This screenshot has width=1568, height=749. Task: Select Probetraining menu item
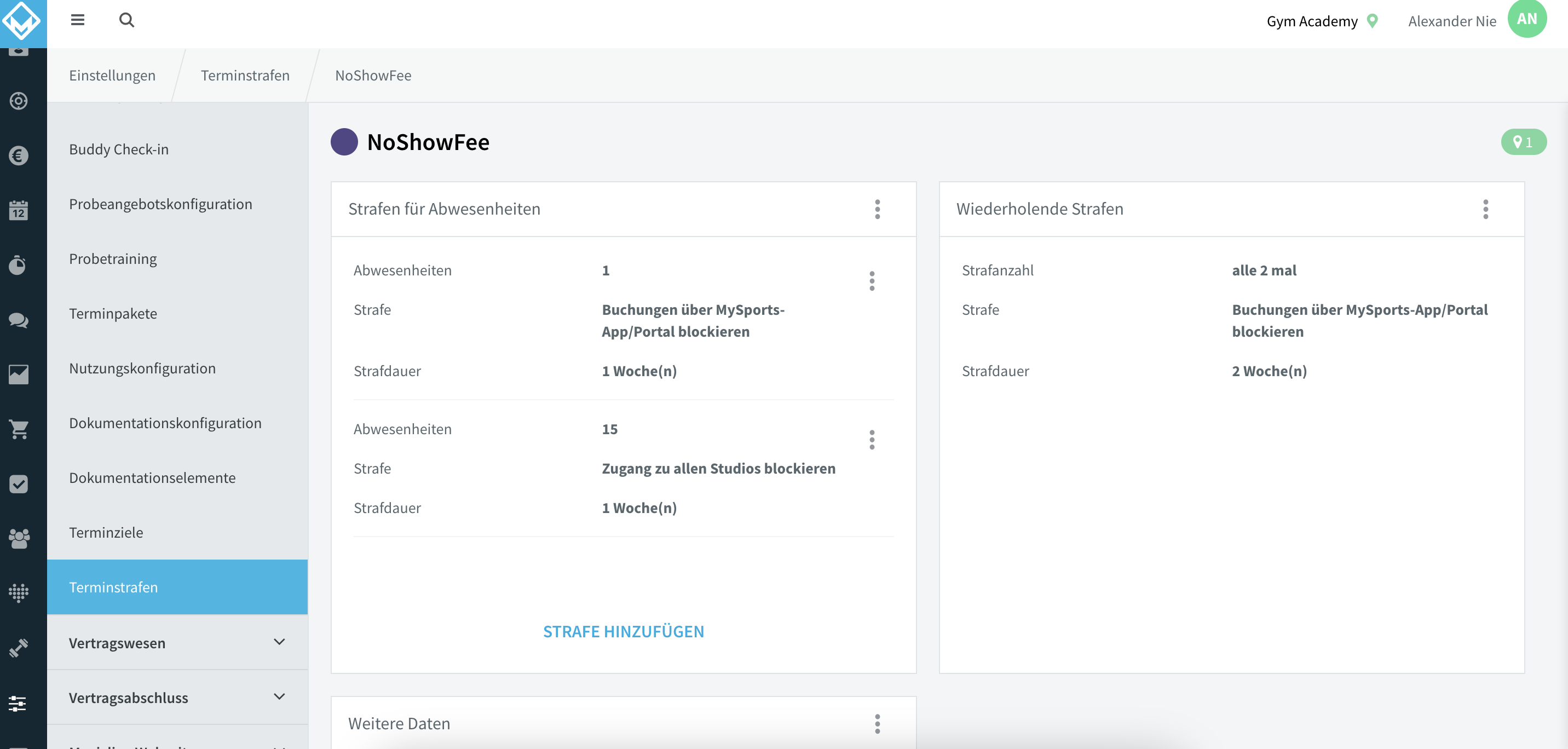click(177, 259)
